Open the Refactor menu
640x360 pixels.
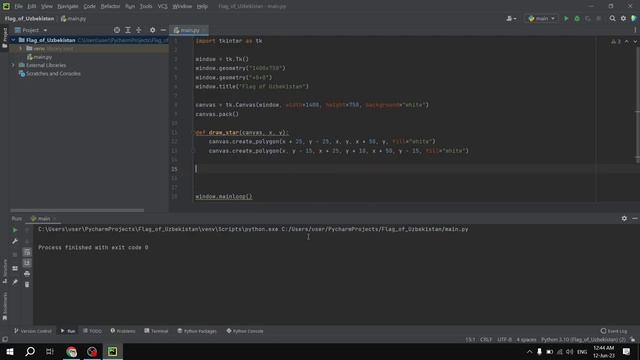coord(110,7)
